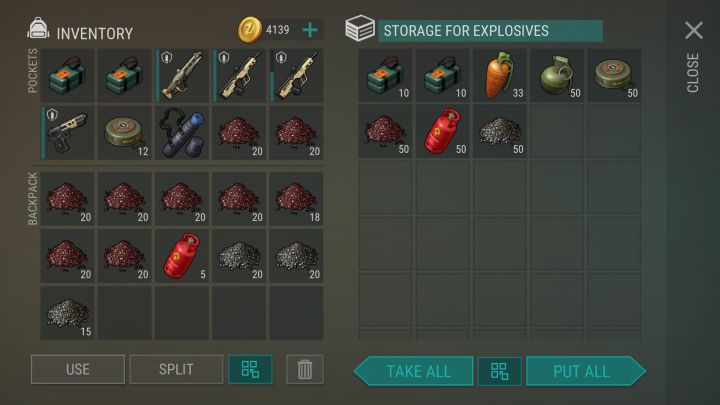The image size is (720, 405).
Task: Toggle inventory sort grid button
Action: (250, 369)
